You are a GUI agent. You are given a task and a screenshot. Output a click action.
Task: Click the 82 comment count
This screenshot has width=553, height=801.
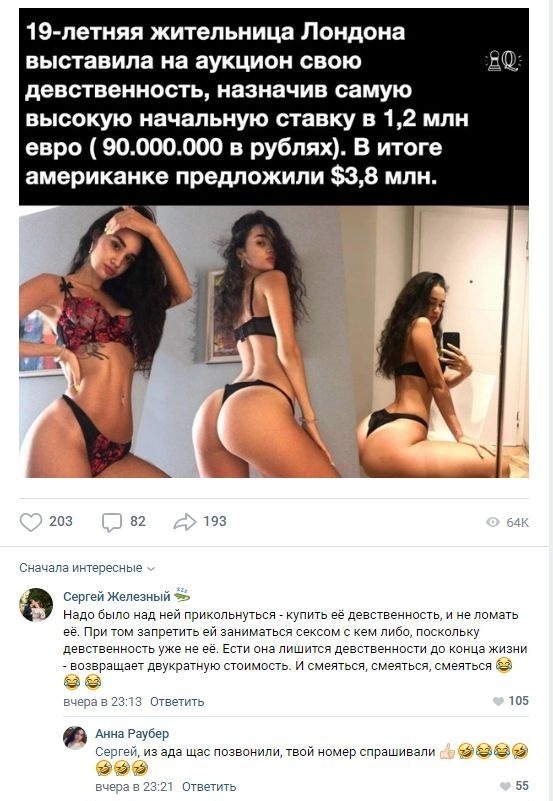(x=138, y=522)
